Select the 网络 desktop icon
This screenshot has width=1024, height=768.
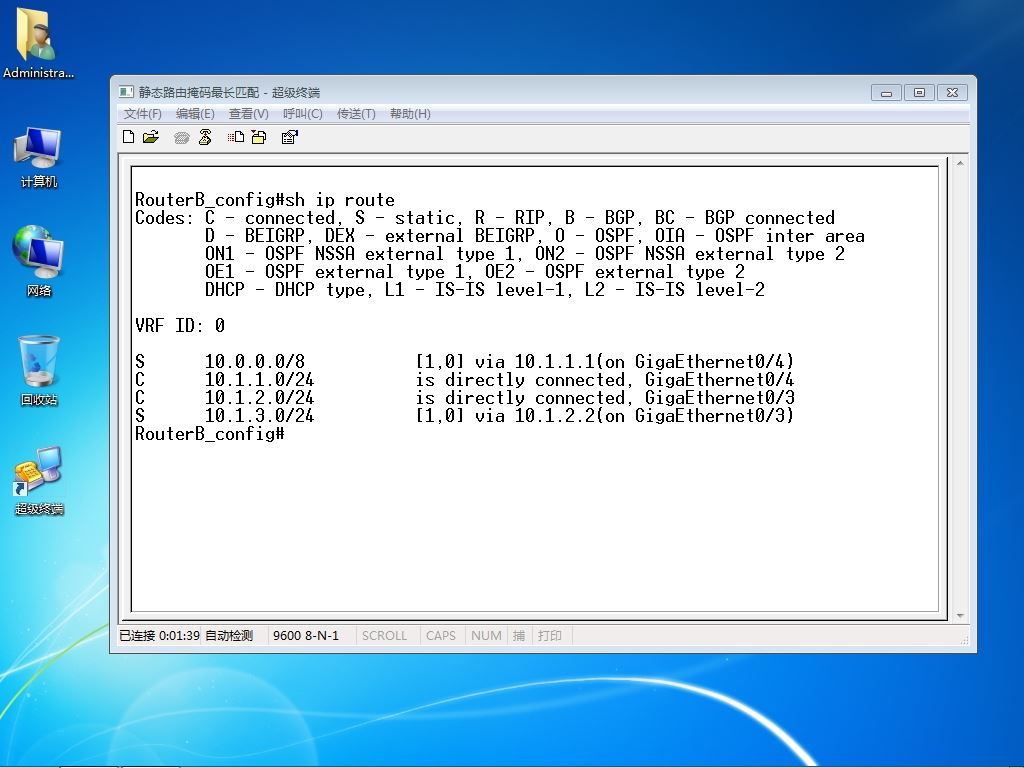point(39,261)
